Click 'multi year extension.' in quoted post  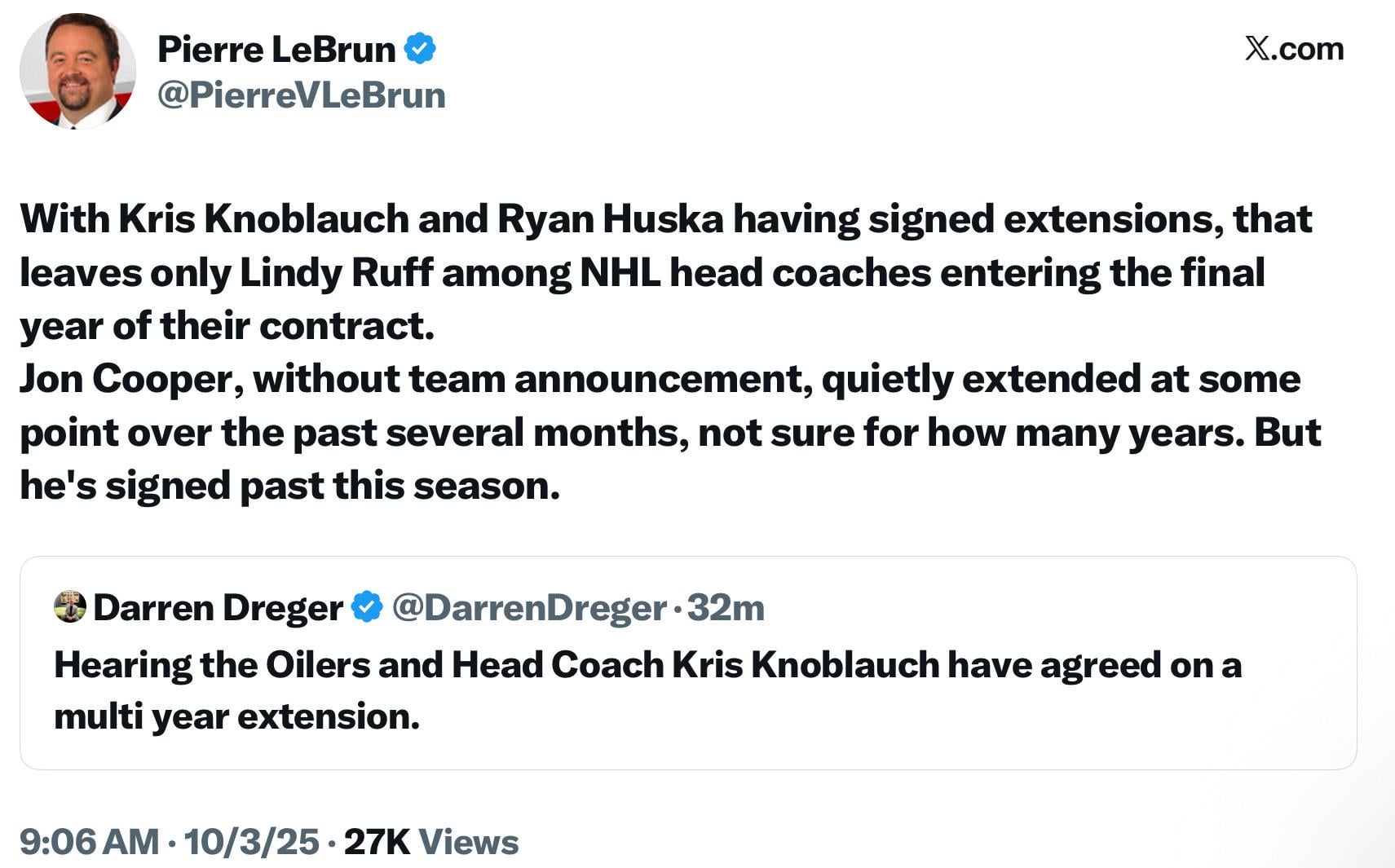(236, 717)
